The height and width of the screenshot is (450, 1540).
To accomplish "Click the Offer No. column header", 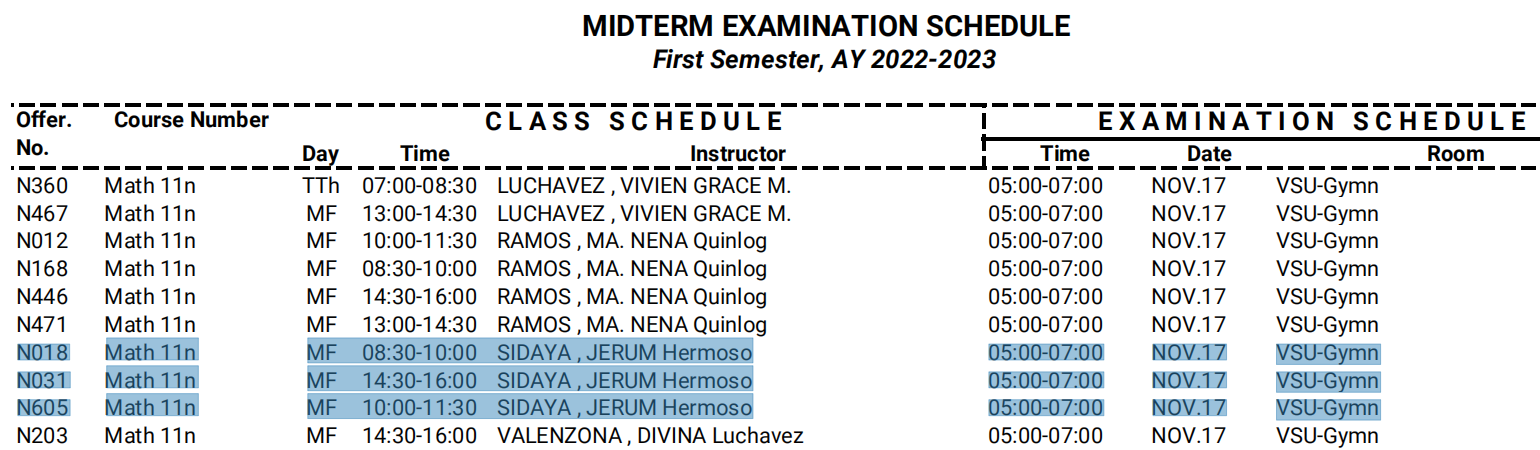I will (44, 135).
